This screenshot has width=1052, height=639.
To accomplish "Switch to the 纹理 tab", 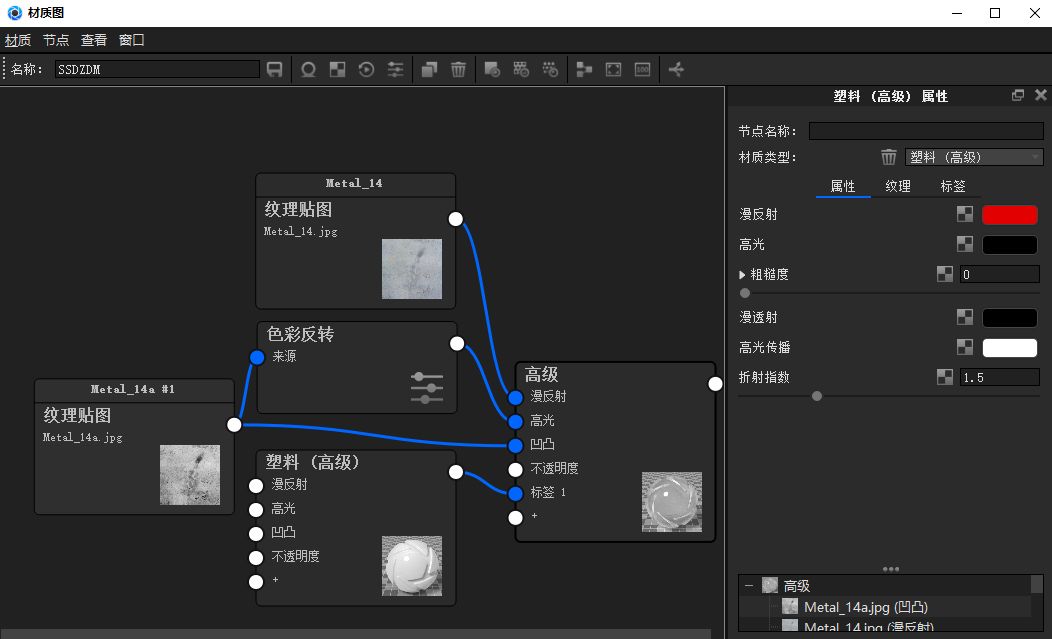I will [898, 186].
